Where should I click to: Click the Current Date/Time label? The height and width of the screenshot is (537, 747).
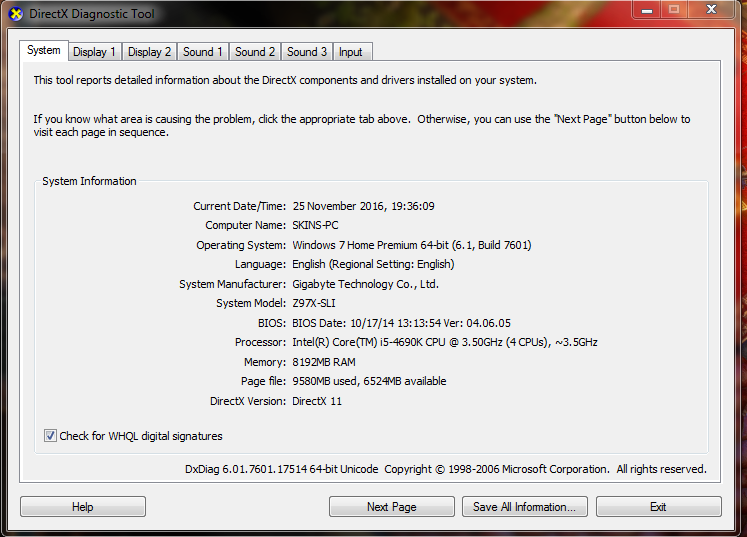(240, 206)
